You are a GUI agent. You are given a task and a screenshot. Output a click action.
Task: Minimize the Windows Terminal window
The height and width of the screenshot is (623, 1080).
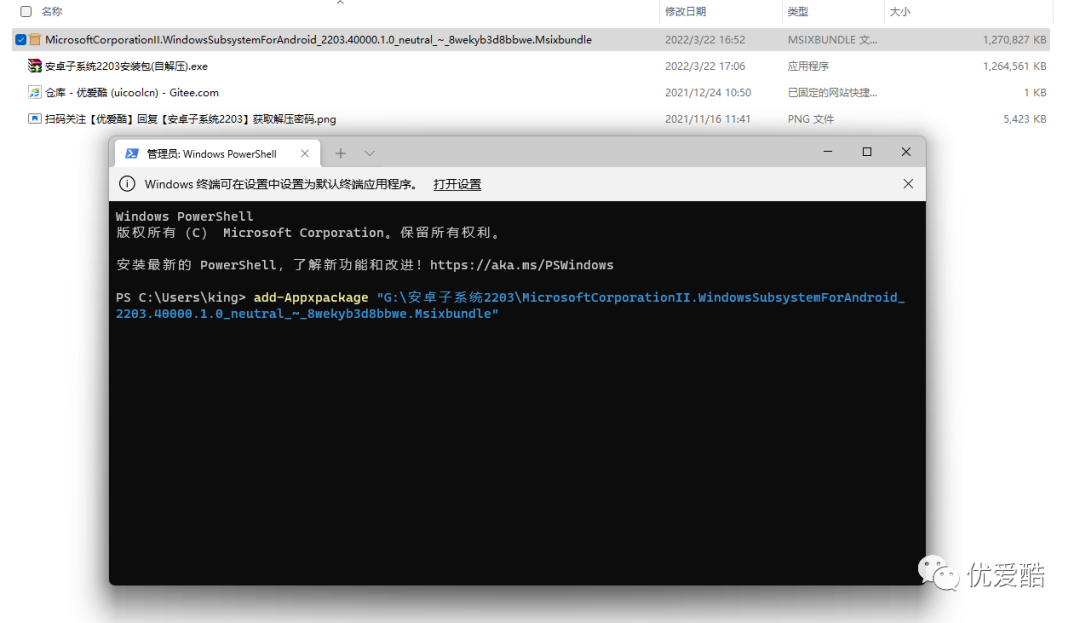click(828, 152)
